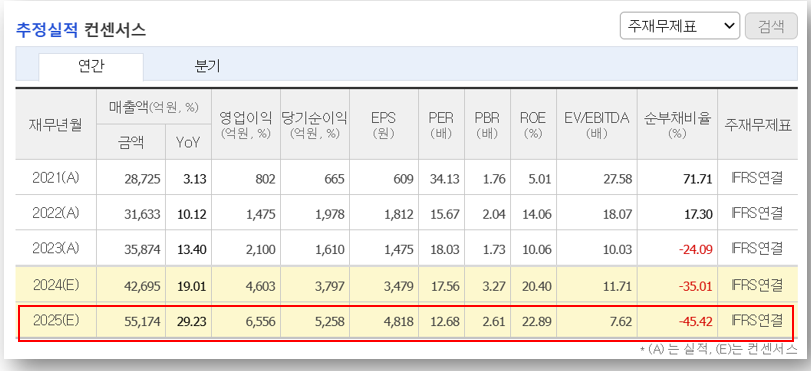Click net debt ratio 17.30
811x371 pixels.
tap(698, 214)
